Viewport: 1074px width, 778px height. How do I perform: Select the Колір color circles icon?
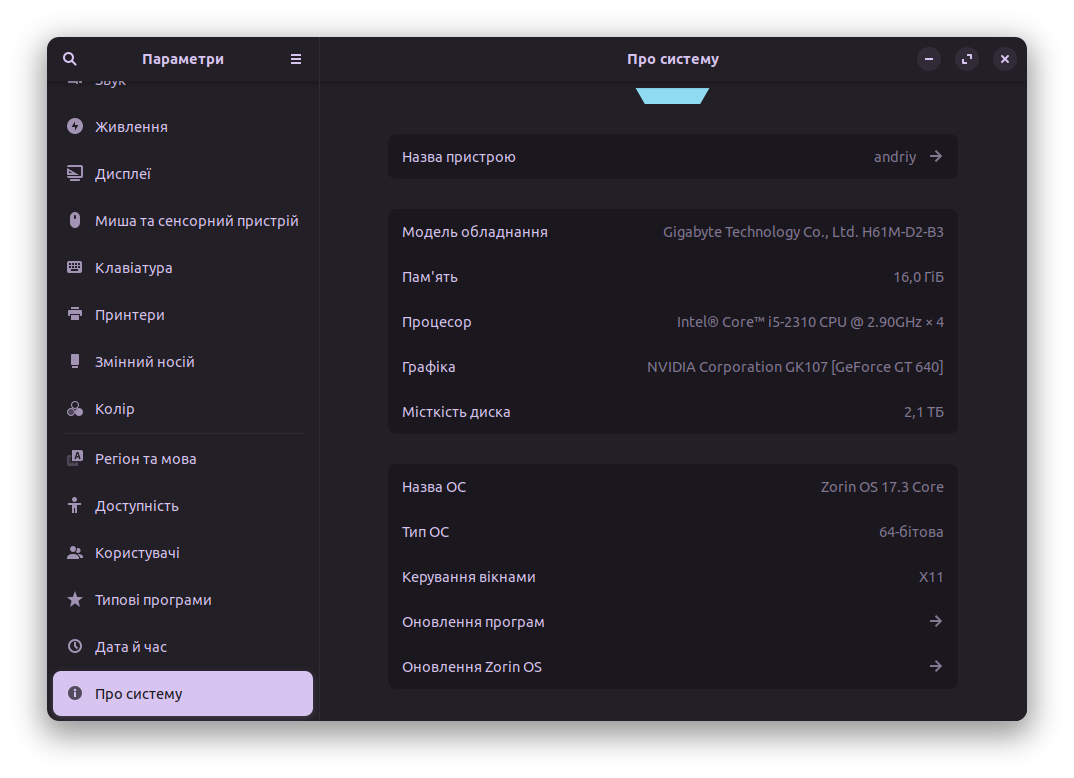[x=75, y=409]
